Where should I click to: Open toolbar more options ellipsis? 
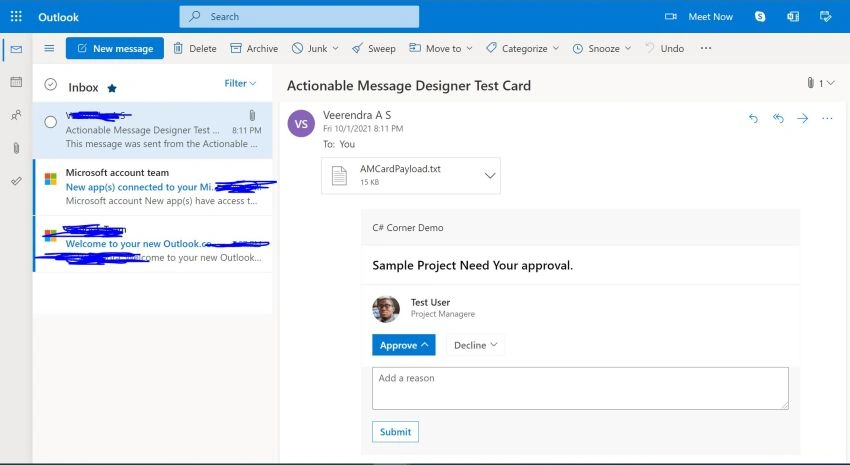click(706, 48)
